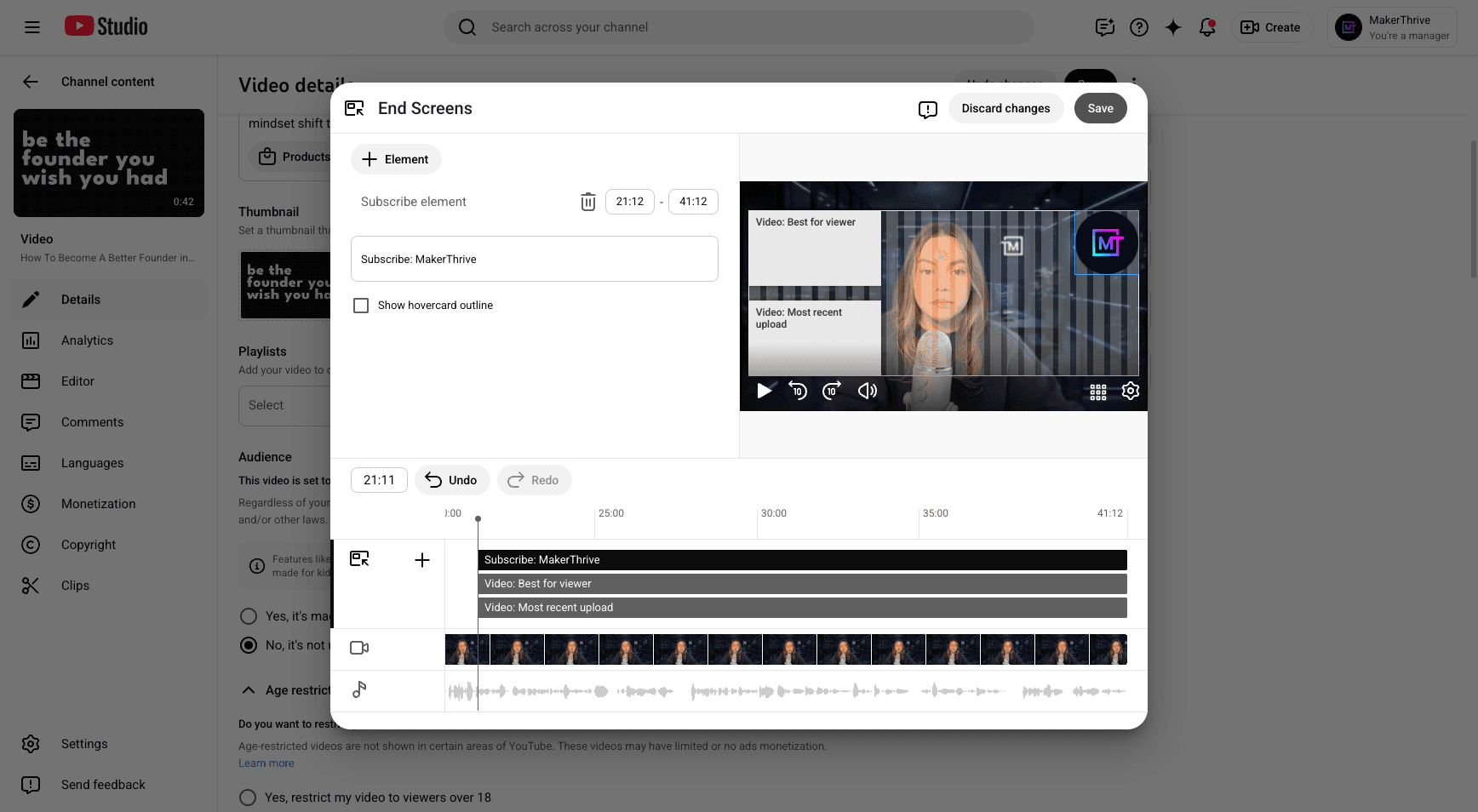This screenshot has height=812, width=1478.
Task: Open Monetization in the sidebar
Action: point(109,504)
